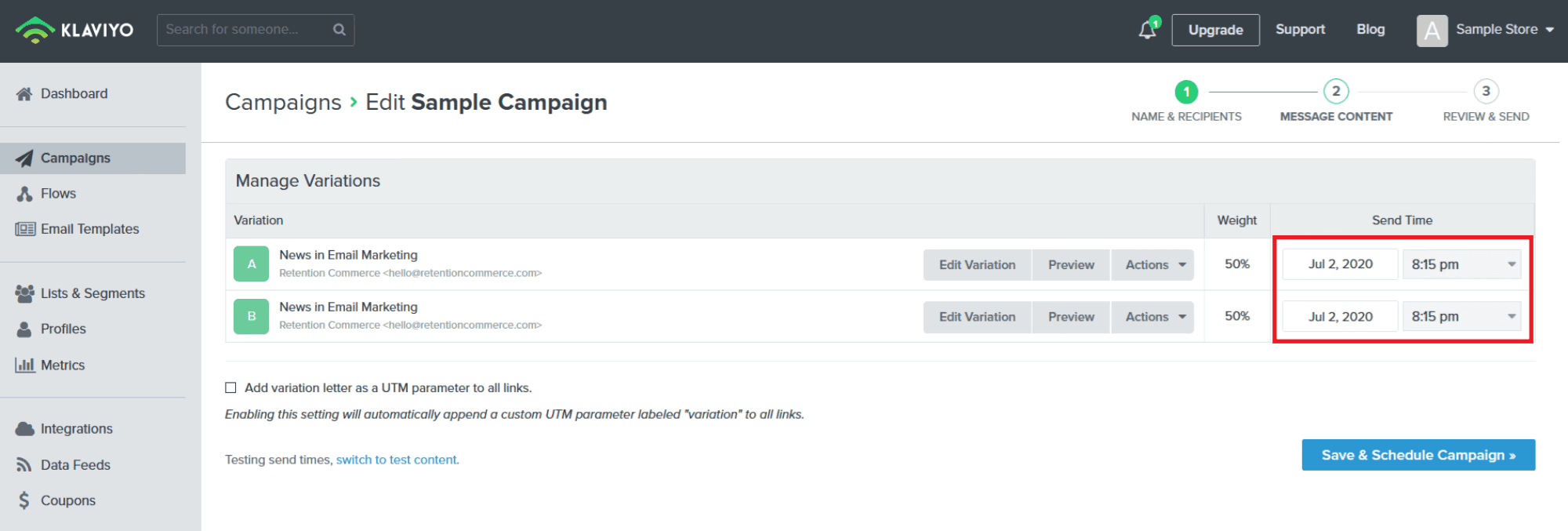1568x531 pixels.
Task: Click the Metrics bar chart icon
Action: tap(25, 365)
